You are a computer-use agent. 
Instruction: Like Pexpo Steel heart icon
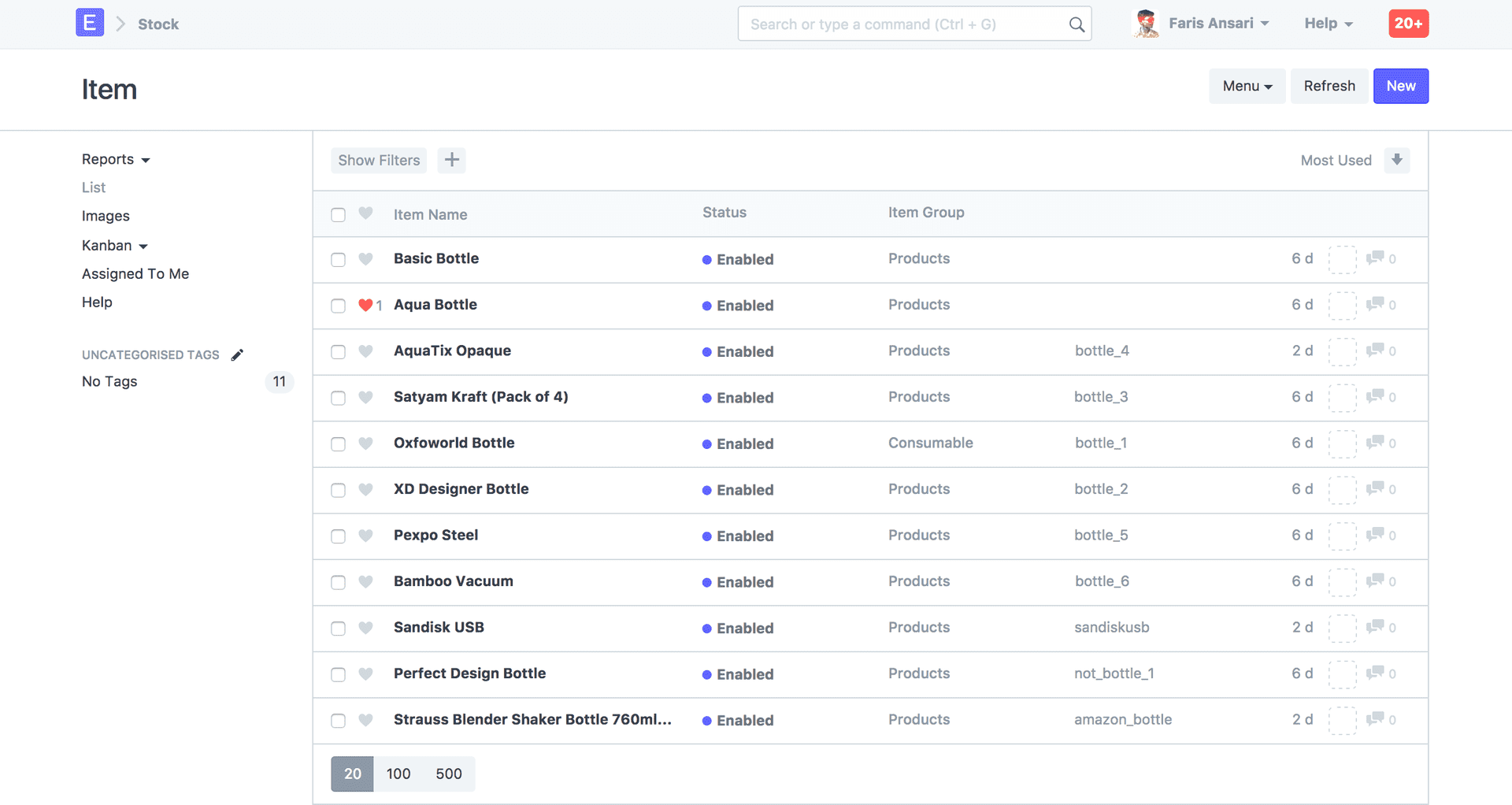click(365, 536)
